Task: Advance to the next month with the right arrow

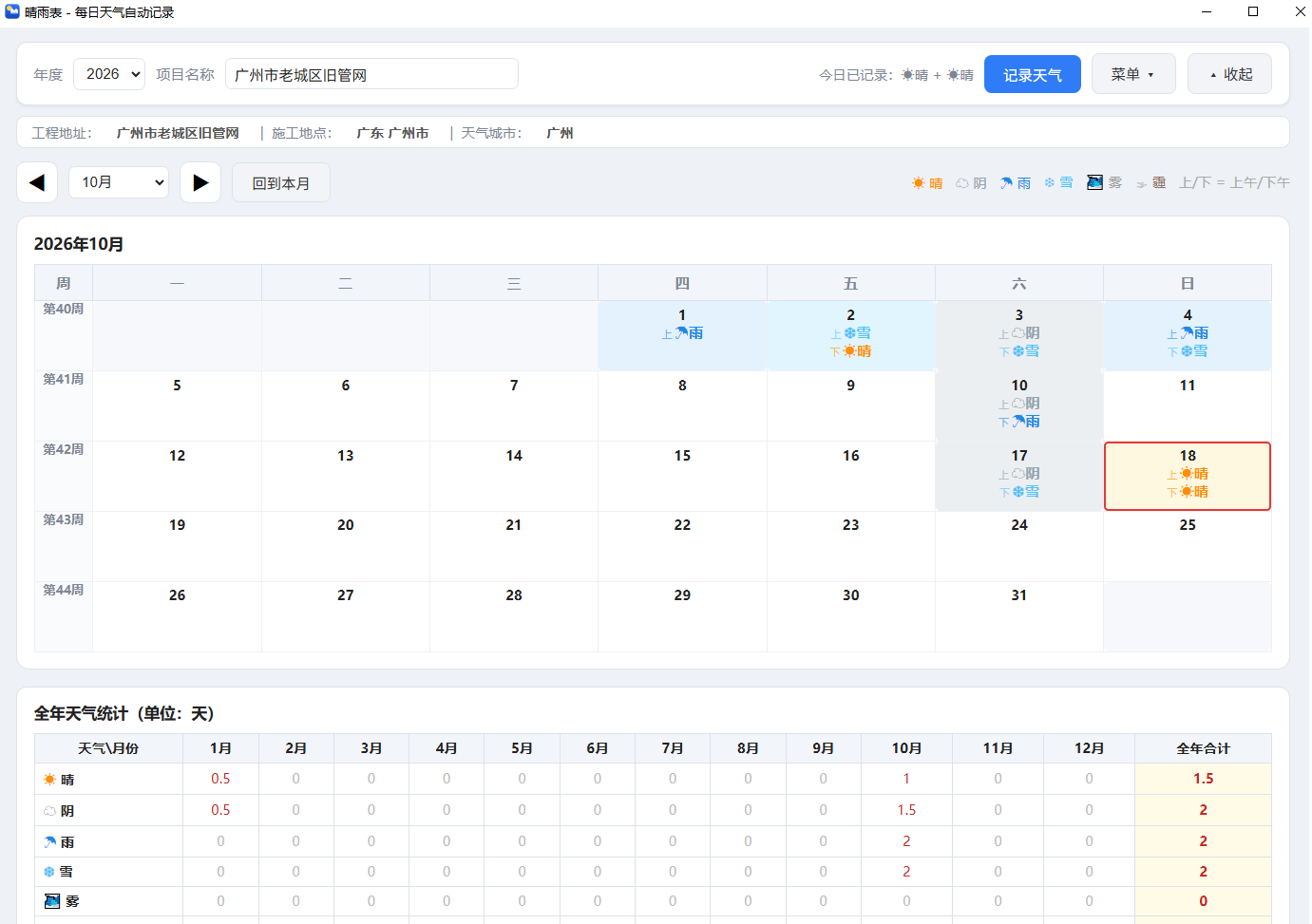Action: [200, 182]
